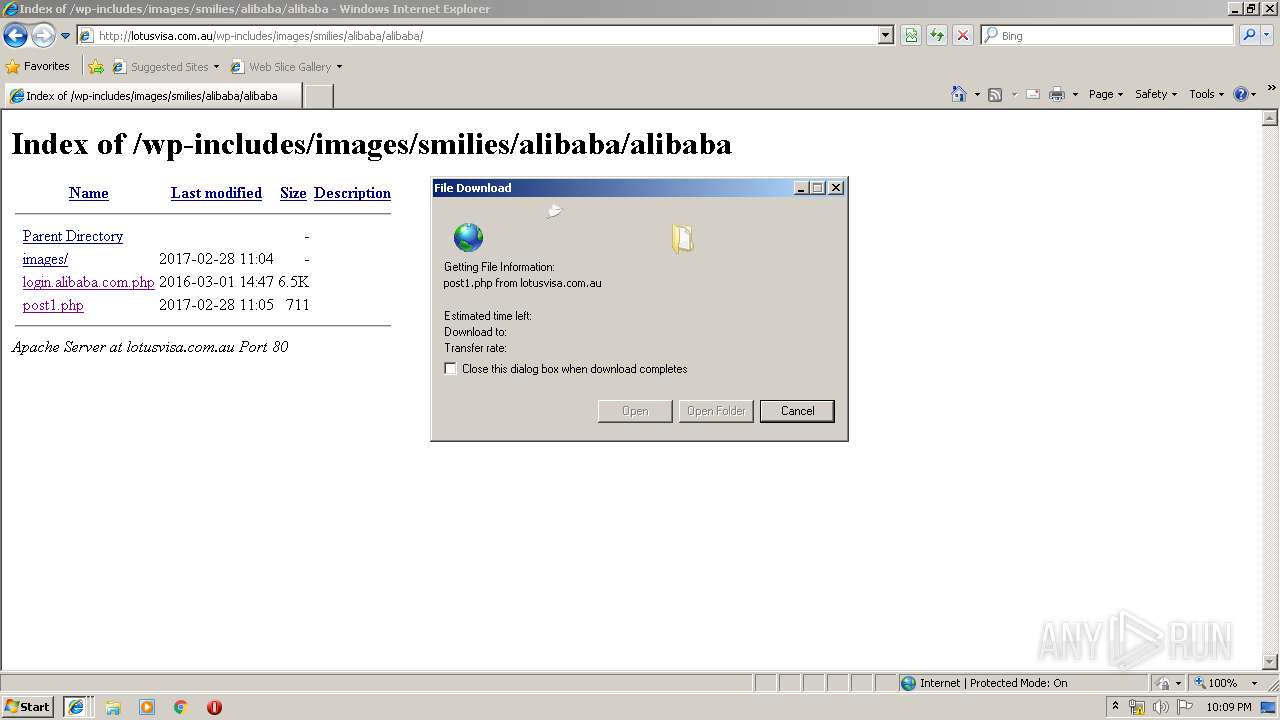Refresh the page with green arrows icon
Screen dimensions: 1280x720
(937, 36)
